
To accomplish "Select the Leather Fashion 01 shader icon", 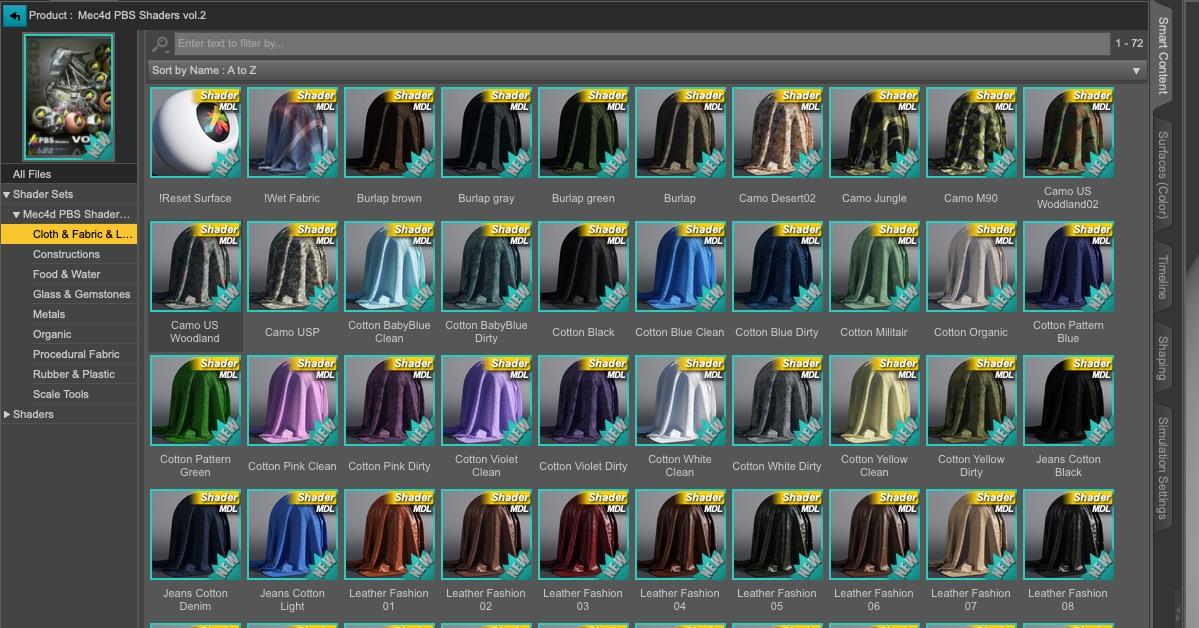I will pos(389,534).
